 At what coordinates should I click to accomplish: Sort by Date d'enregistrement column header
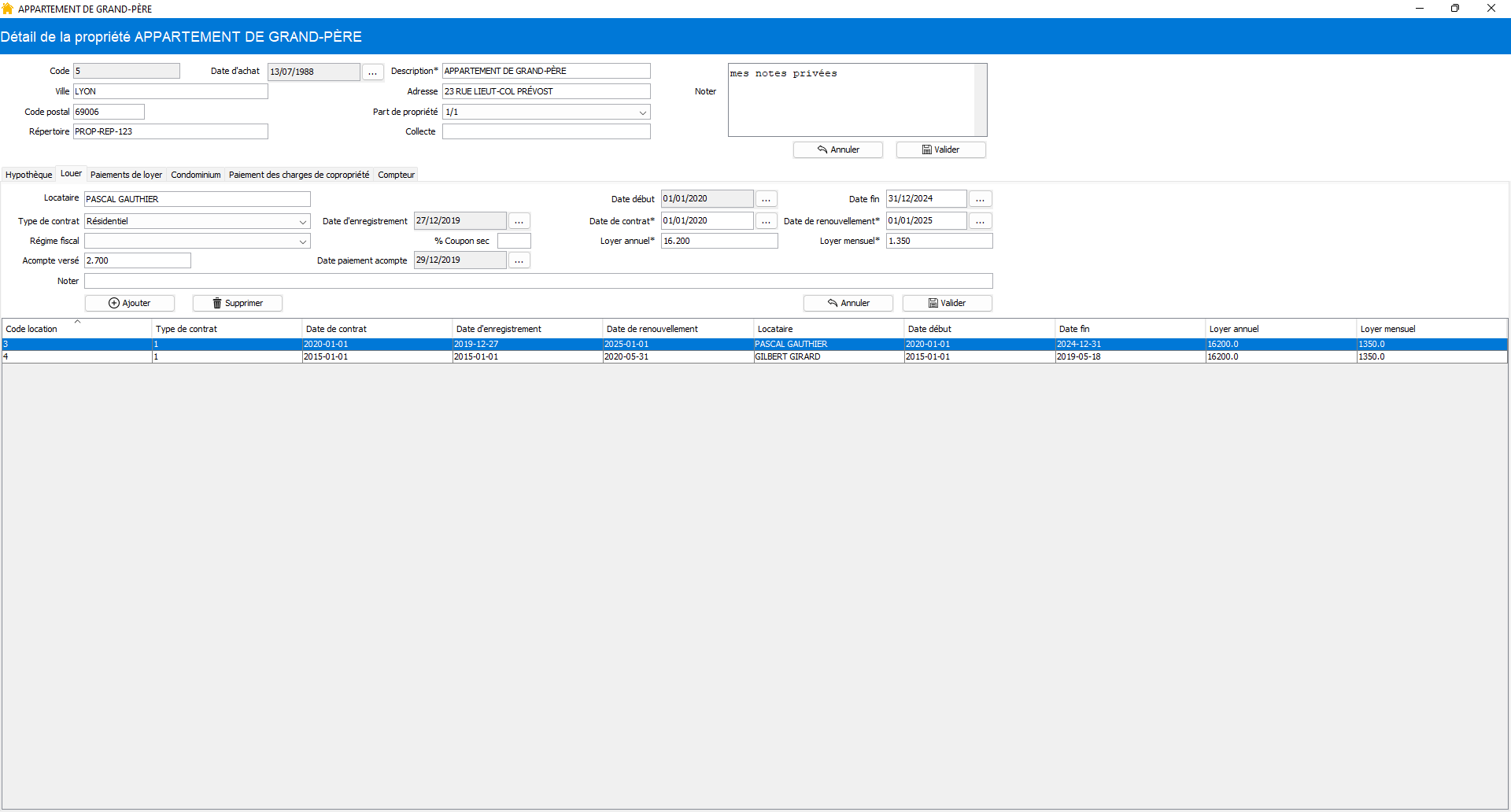click(528, 329)
